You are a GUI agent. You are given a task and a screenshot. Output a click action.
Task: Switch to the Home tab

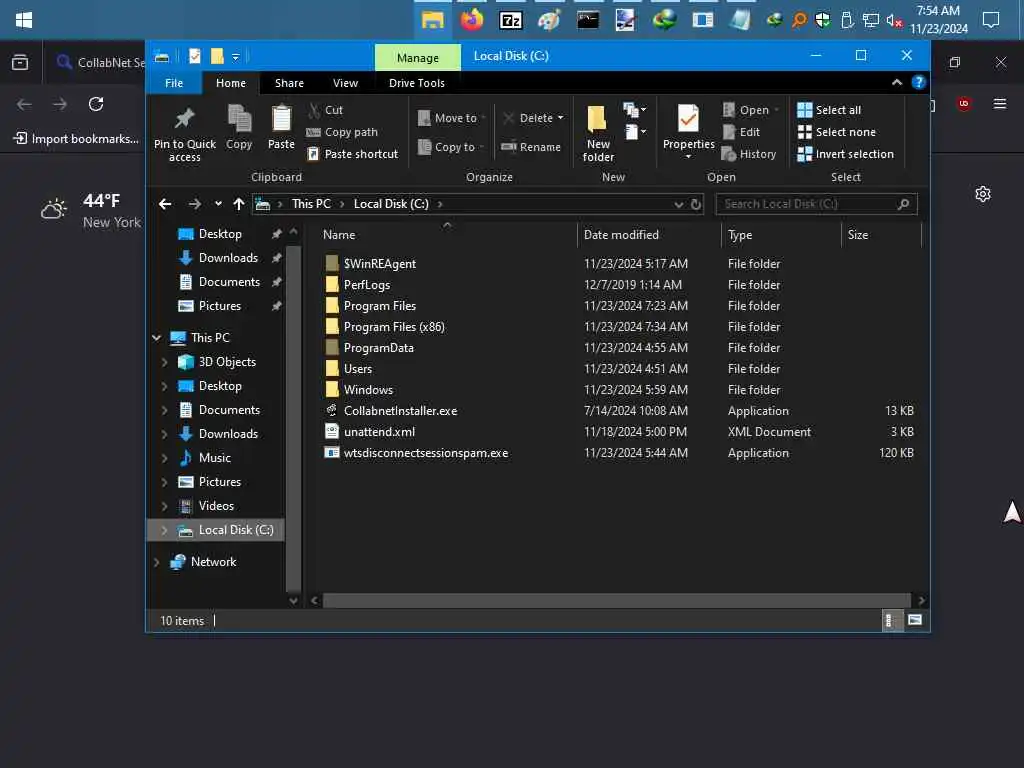click(x=231, y=83)
